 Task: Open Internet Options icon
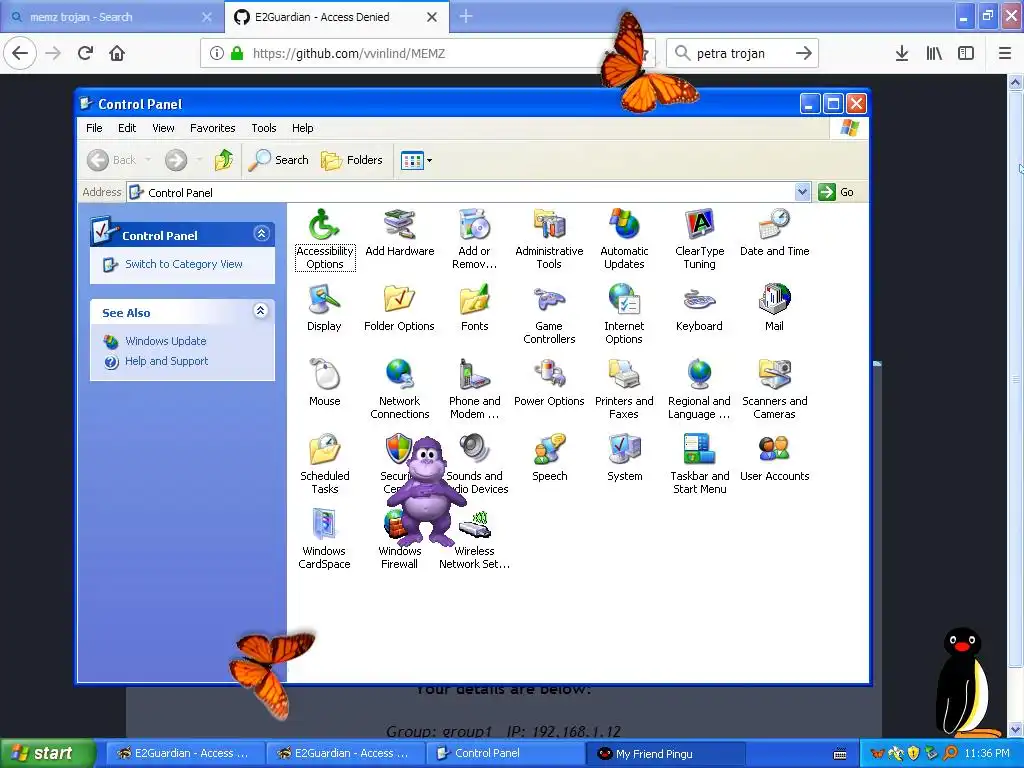click(x=624, y=314)
